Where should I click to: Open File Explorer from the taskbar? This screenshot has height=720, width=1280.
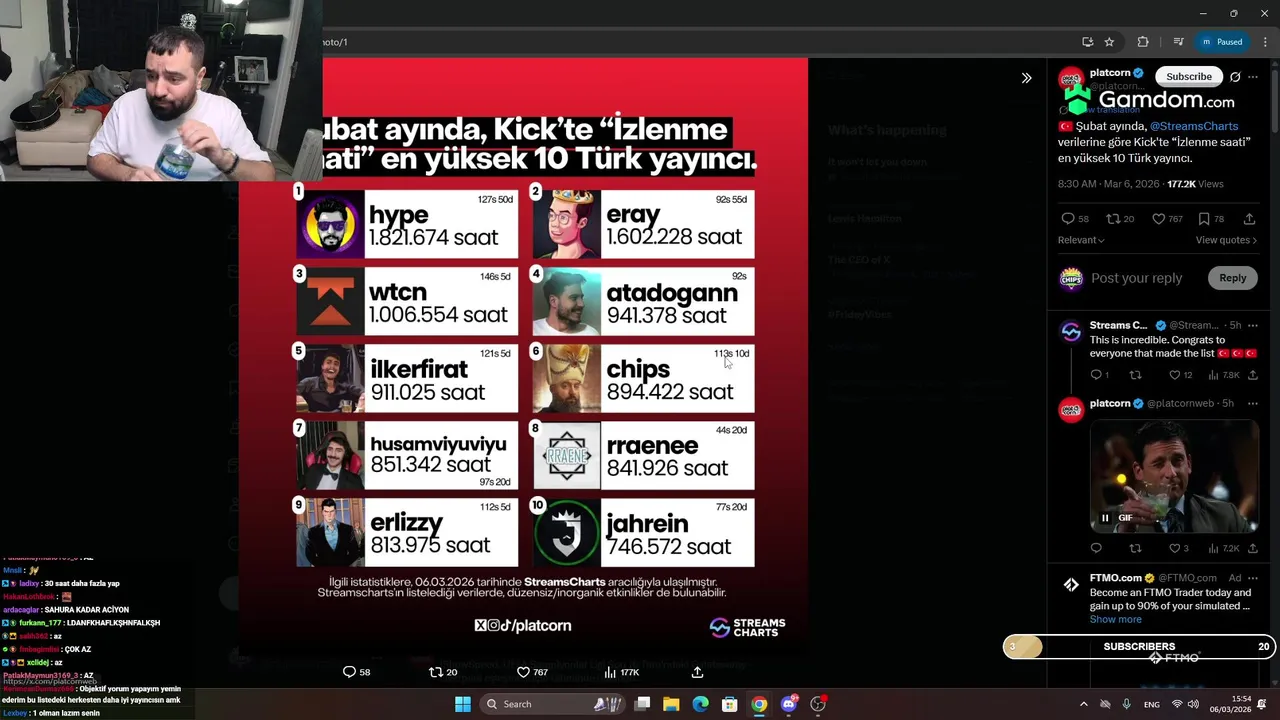pyautogui.click(x=671, y=704)
